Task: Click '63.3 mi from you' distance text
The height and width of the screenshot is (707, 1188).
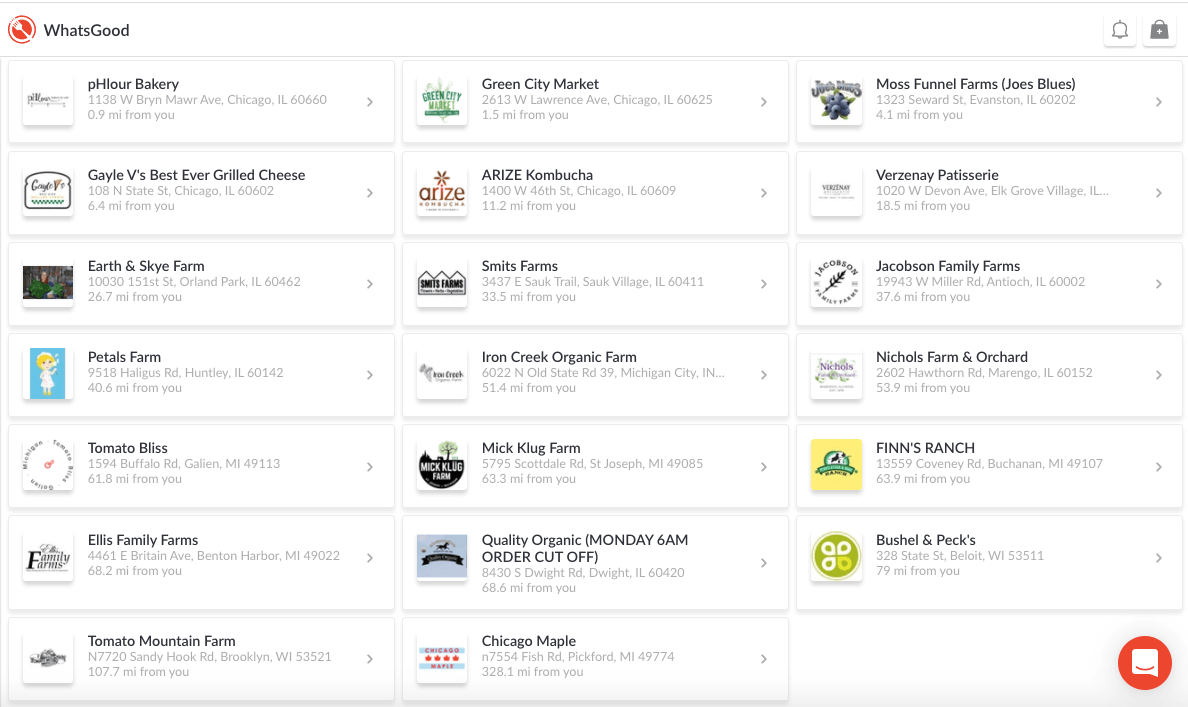Action: point(529,479)
